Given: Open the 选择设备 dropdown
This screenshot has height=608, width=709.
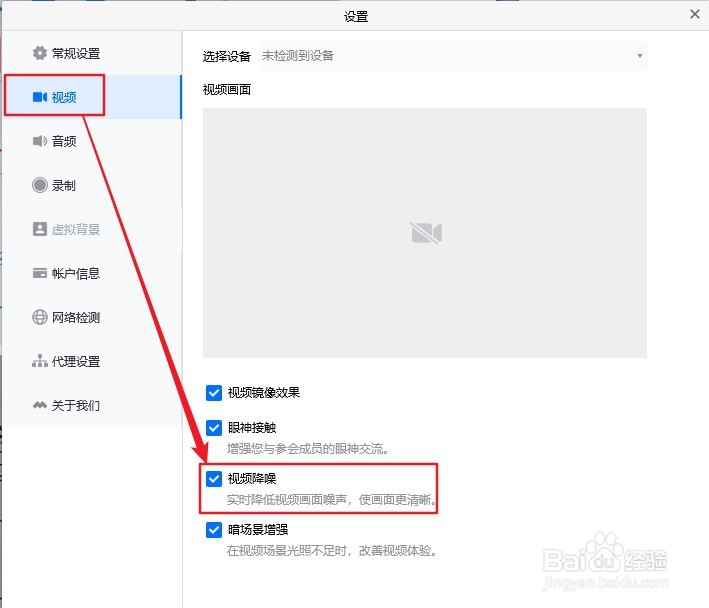Looking at the screenshot, I should tap(453, 56).
